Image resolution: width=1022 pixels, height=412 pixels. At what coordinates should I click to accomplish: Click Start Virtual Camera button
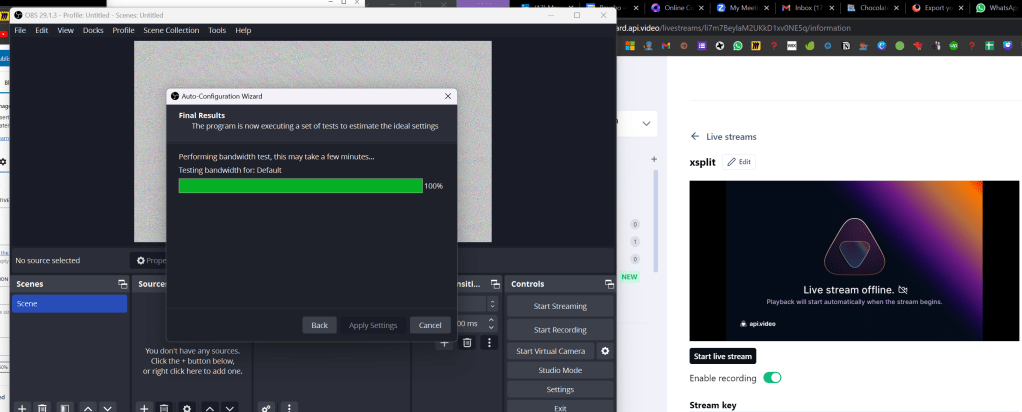(550, 351)
